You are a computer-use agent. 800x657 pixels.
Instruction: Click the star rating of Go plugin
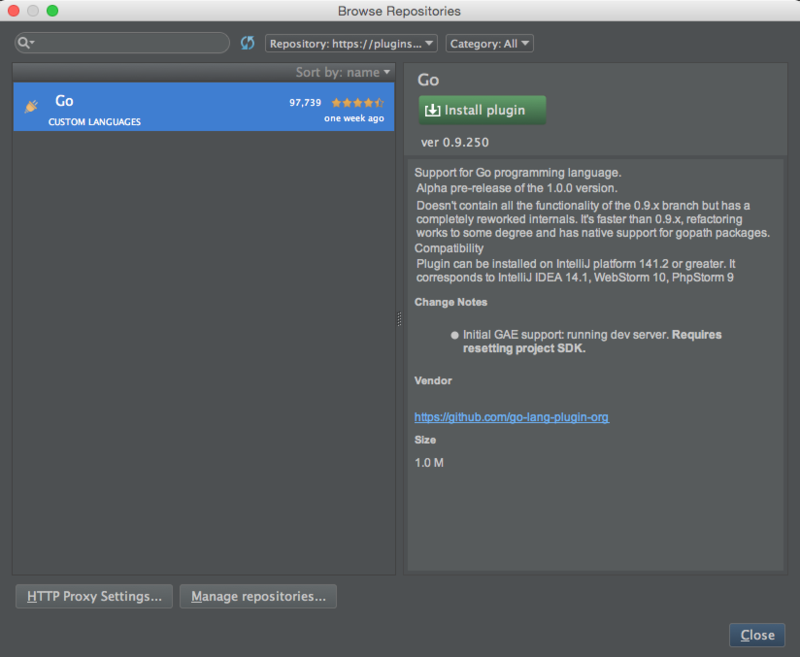coord(357,103)
